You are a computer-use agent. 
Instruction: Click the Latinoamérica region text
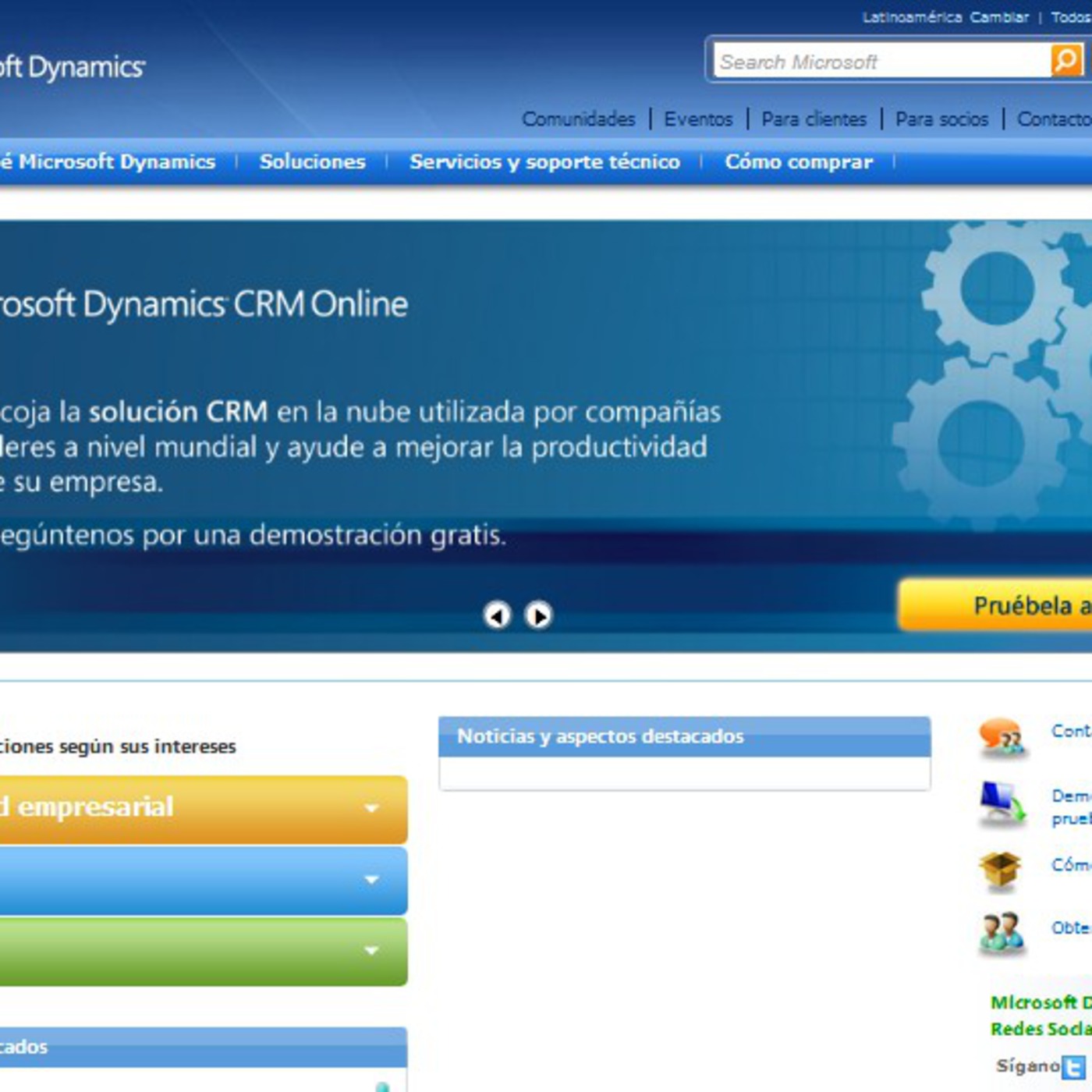point(912,17)
